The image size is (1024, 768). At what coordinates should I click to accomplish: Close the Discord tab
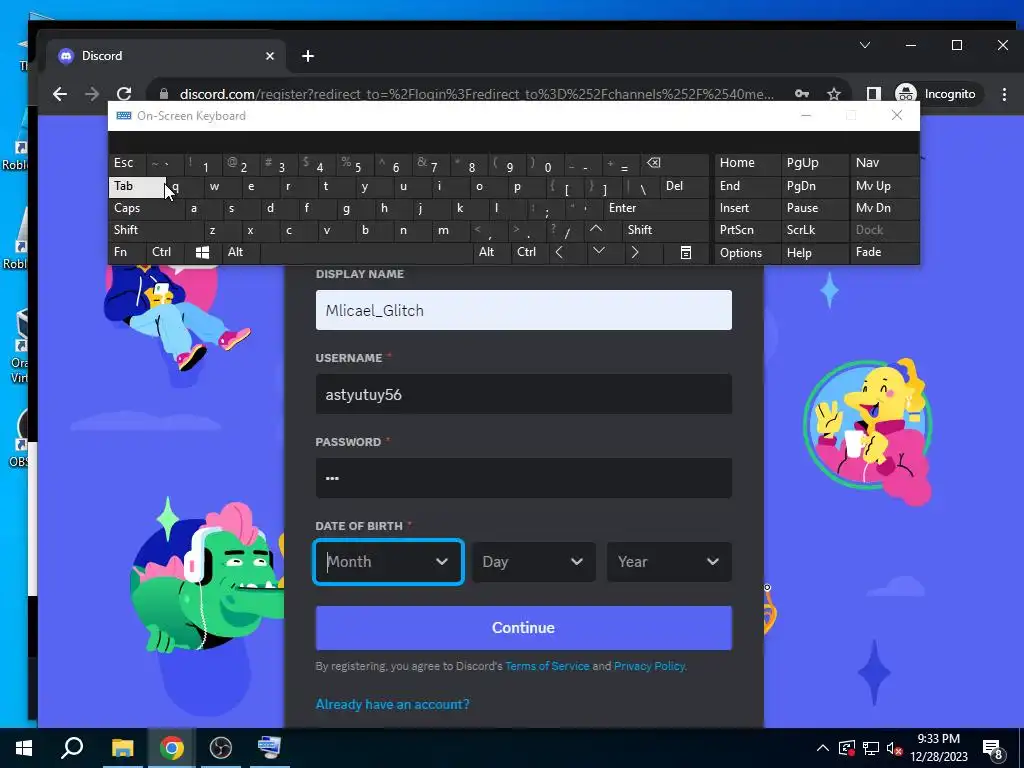click(270, 56)
